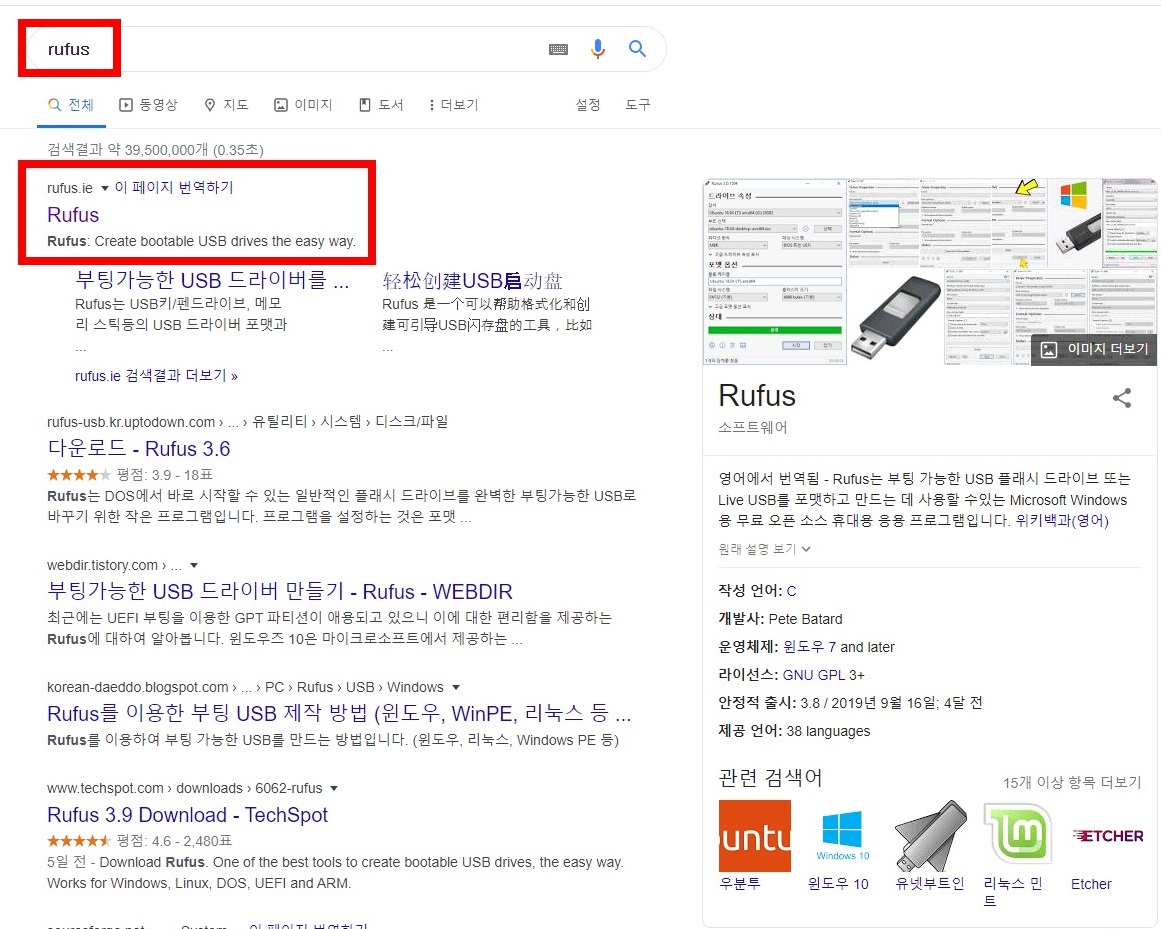Viewport: 1161px width, 929px height.
Task: Click the Linux Mint logo related search
Action: tap(1019, 836)
